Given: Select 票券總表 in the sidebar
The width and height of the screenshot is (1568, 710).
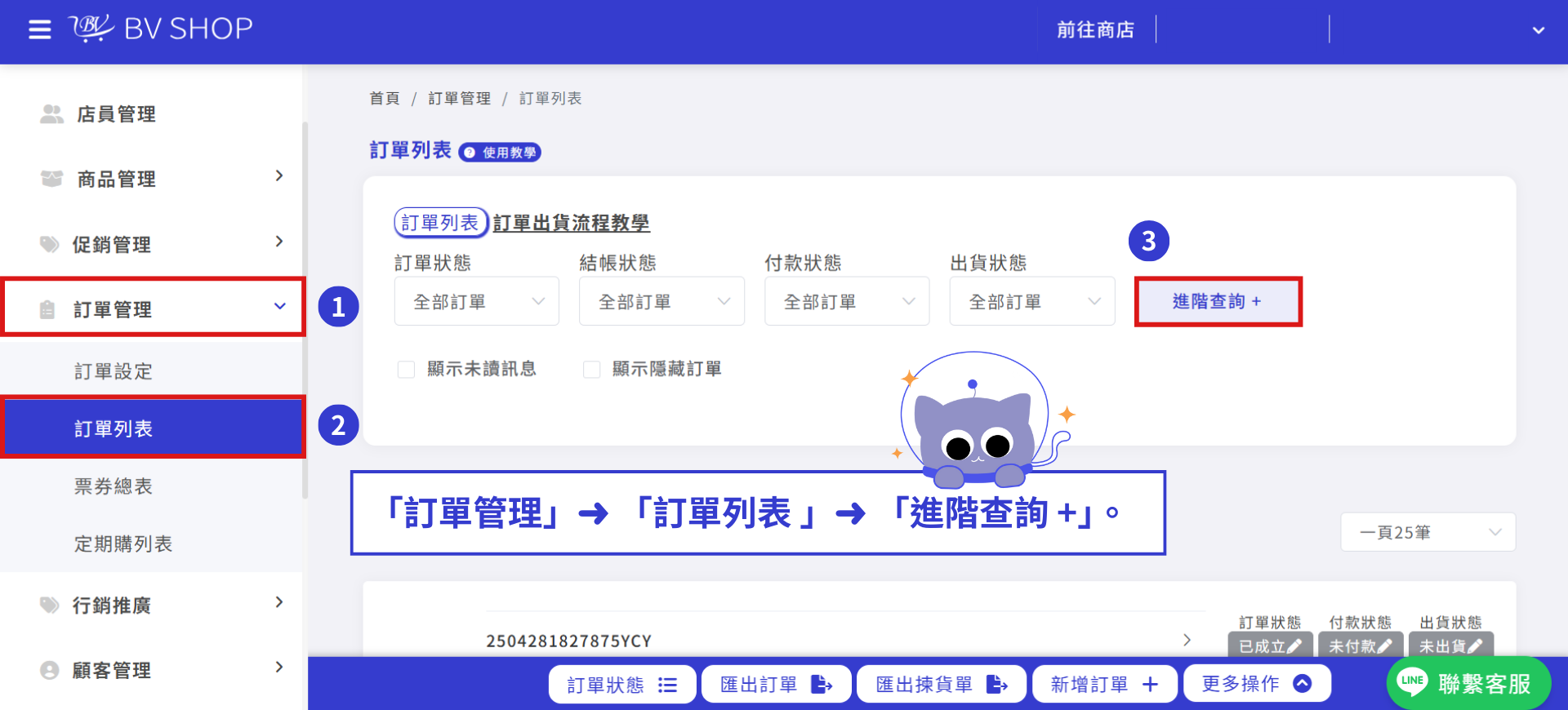Looking at the screenshot, I should pos(114,486).
